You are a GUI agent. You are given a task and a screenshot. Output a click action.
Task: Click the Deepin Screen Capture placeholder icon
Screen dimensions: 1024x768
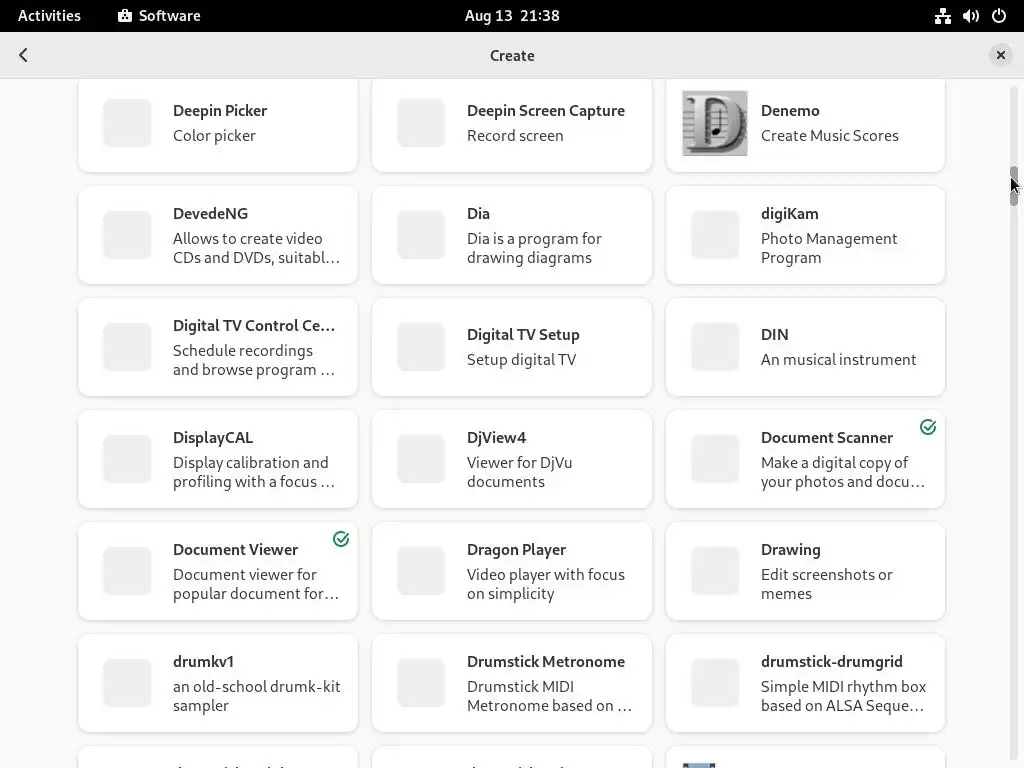pyautogui.click(x=421, y=123)
